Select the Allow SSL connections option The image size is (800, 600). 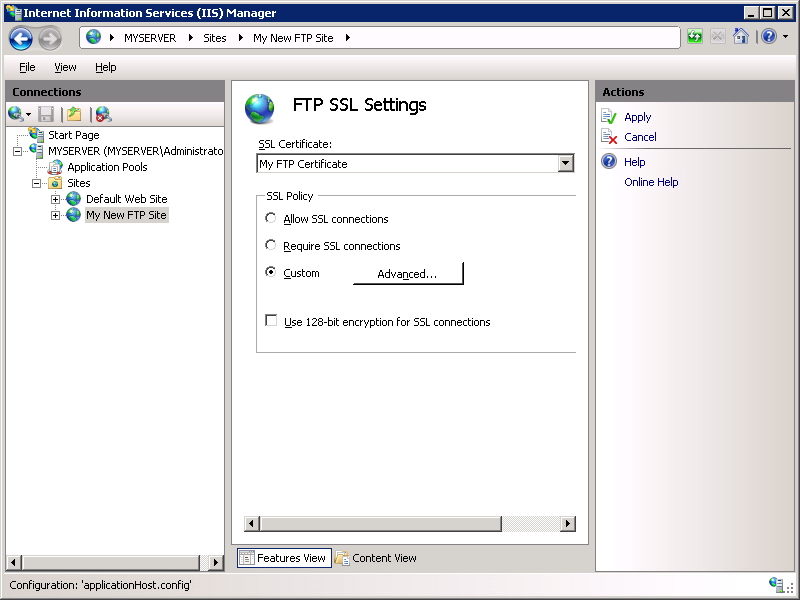click(x=271, y=218)
